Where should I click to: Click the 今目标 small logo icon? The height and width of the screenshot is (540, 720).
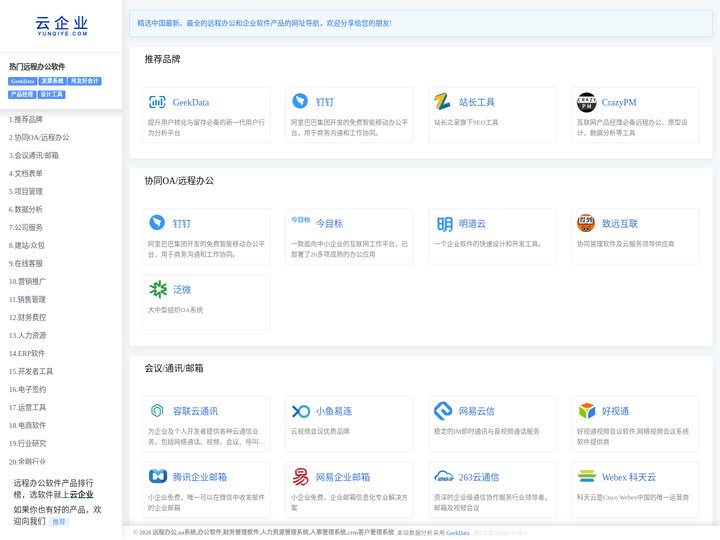point(301,220)
